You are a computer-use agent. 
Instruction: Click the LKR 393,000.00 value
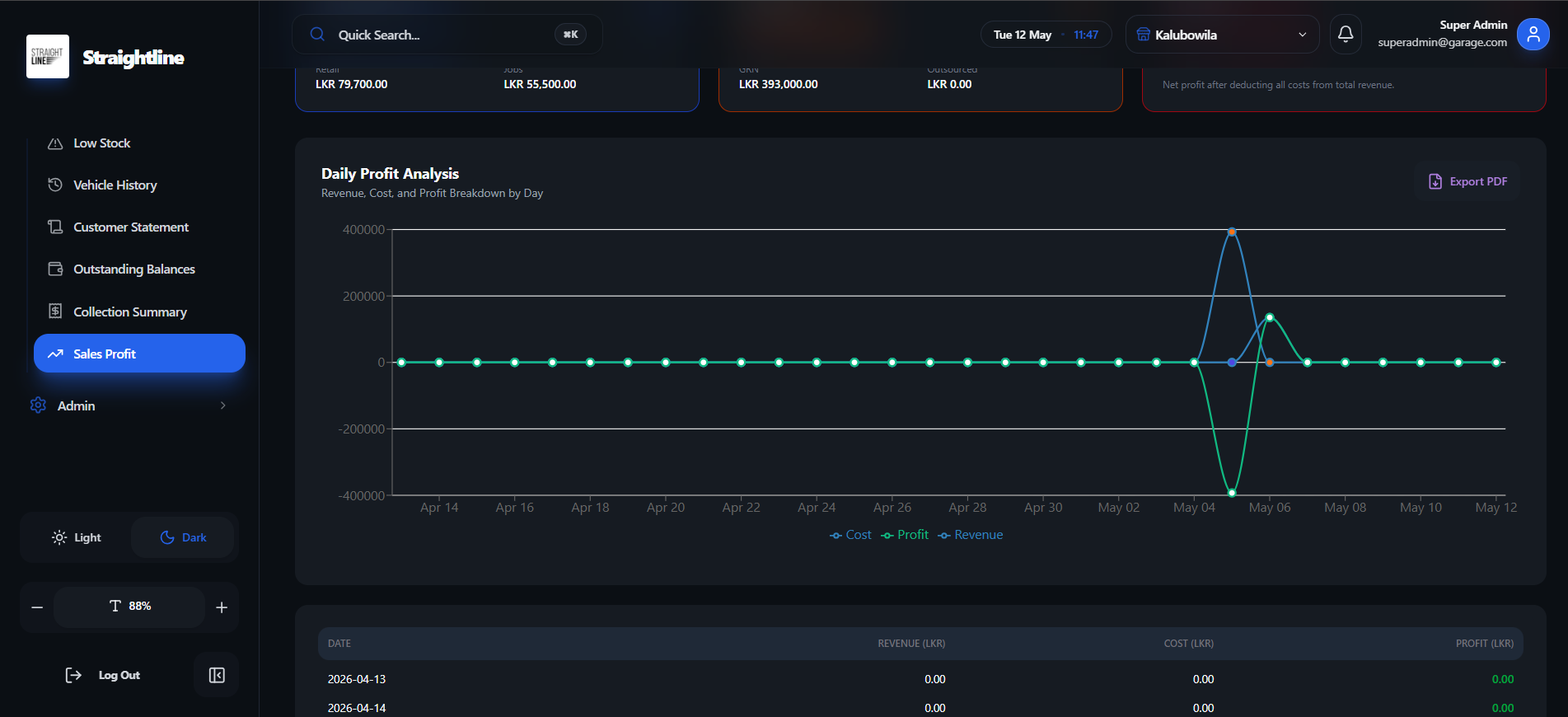(779, 84)
